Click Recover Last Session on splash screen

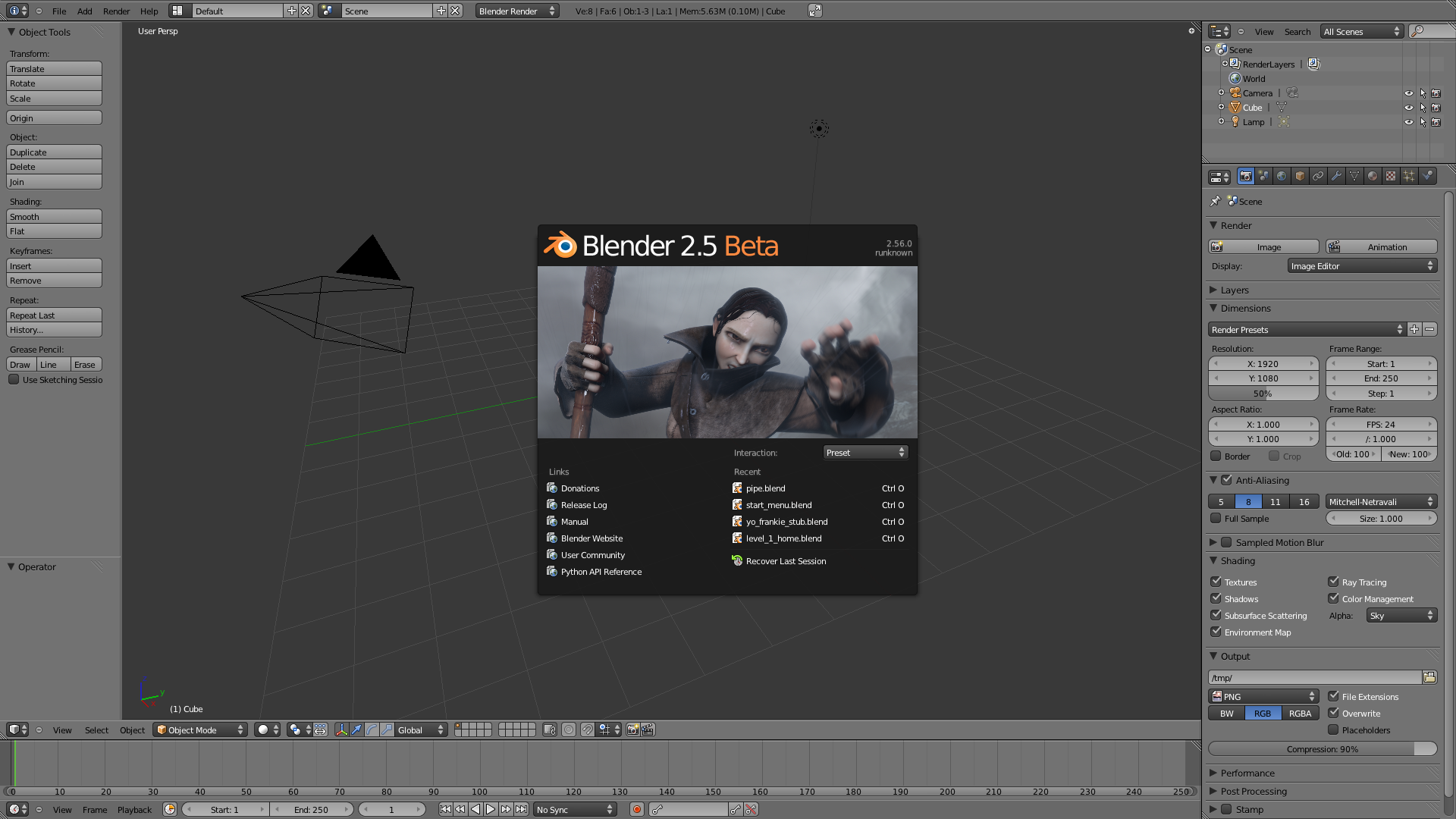(786, 560)
